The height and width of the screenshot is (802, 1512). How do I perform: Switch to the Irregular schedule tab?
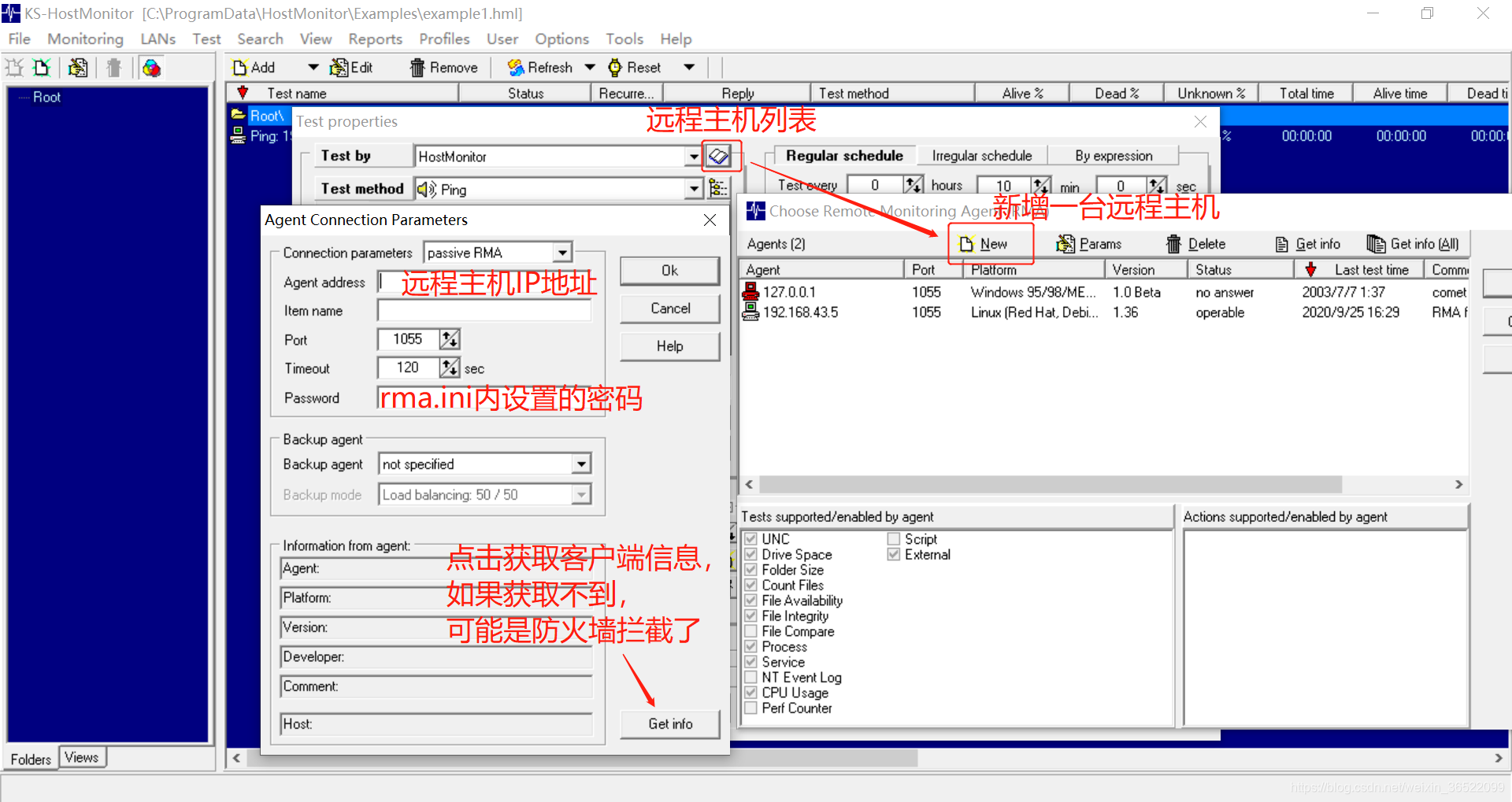(981, 156)
